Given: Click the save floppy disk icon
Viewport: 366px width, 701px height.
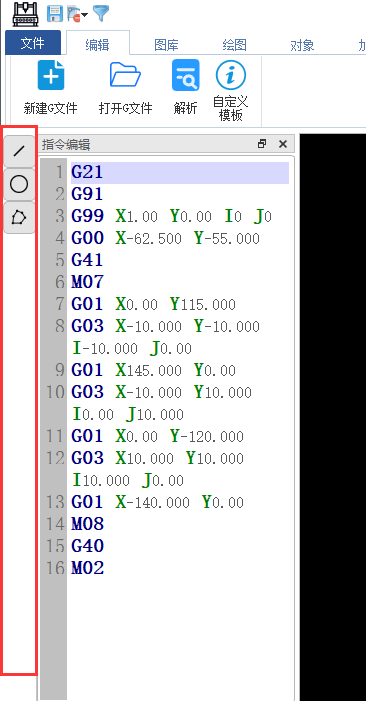Looking at the screenshot, I should point(55,13).
